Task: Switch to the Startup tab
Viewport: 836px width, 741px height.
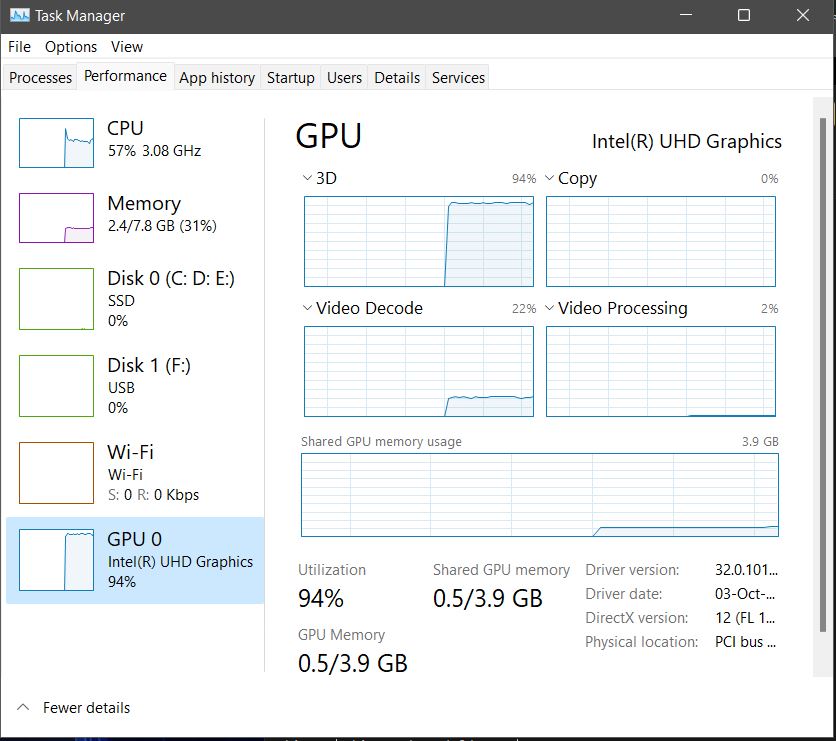Action: [290, 77]
